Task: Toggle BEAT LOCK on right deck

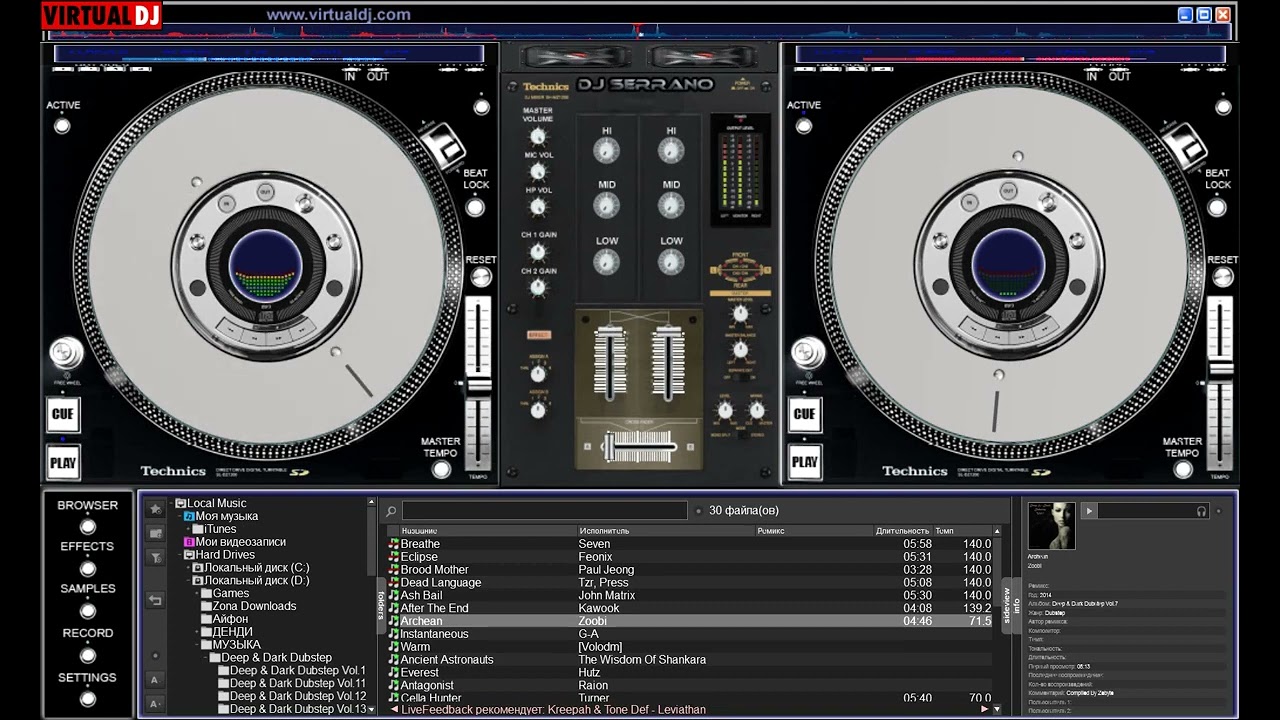Action: (1217, 208)
